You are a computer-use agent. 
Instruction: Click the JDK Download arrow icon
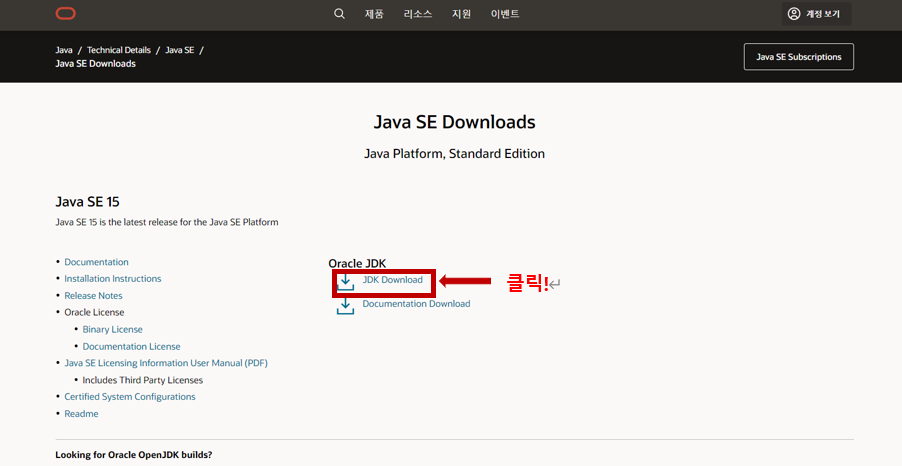(x=345, y=282)
